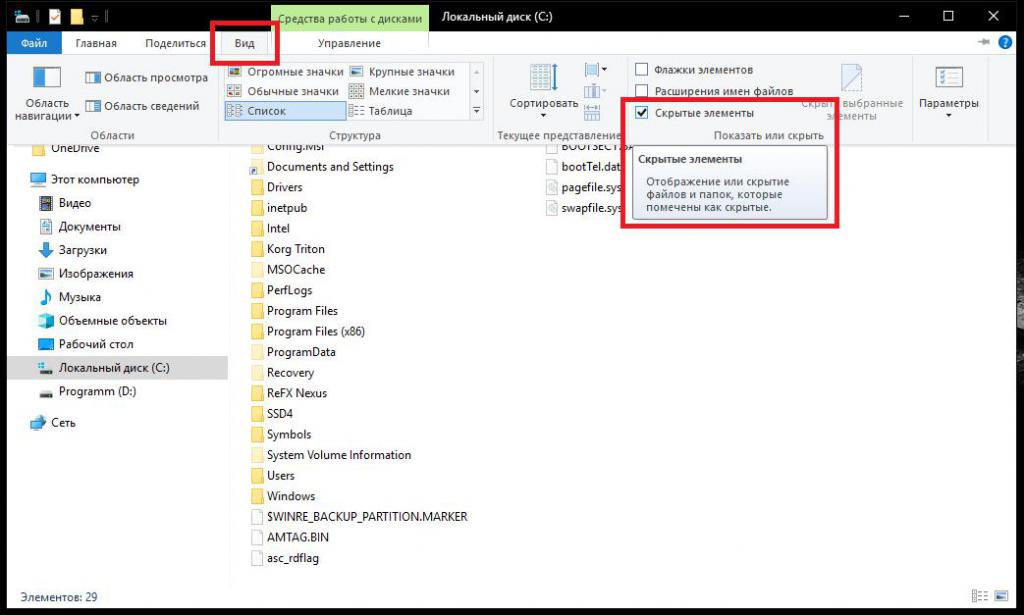Select the AMTAG.BIN file

point(291,537)
